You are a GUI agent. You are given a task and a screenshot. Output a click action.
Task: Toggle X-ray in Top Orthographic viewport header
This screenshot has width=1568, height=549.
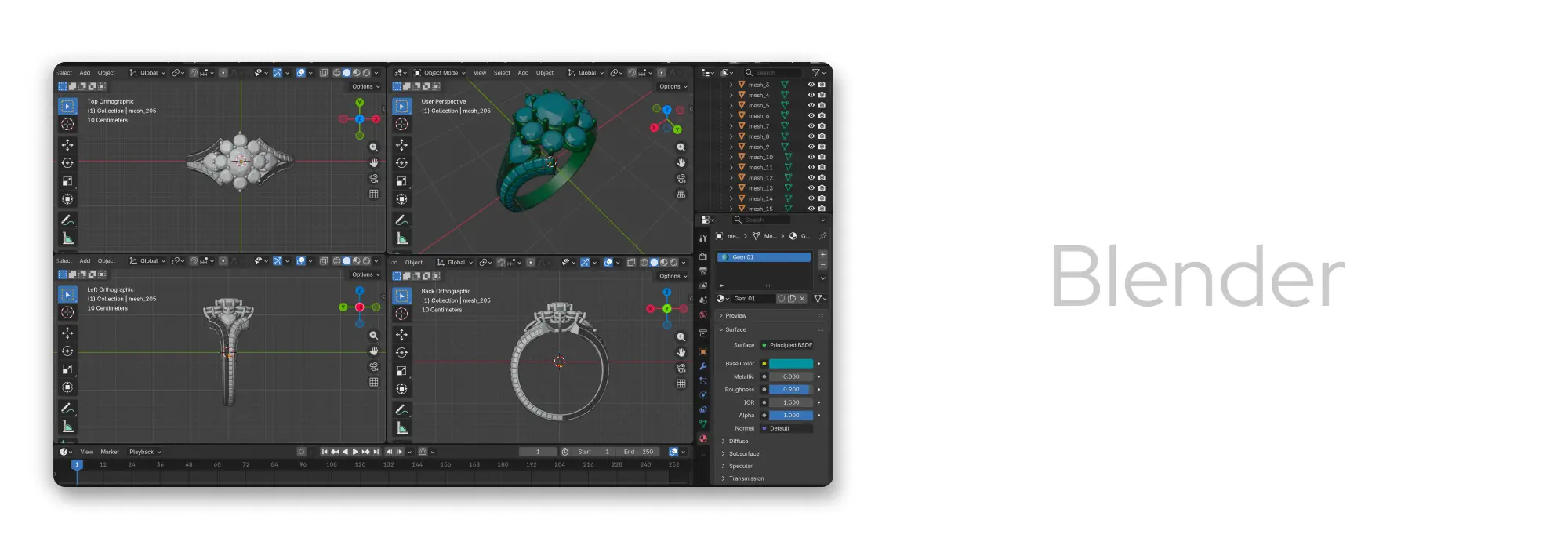point(324,73)
